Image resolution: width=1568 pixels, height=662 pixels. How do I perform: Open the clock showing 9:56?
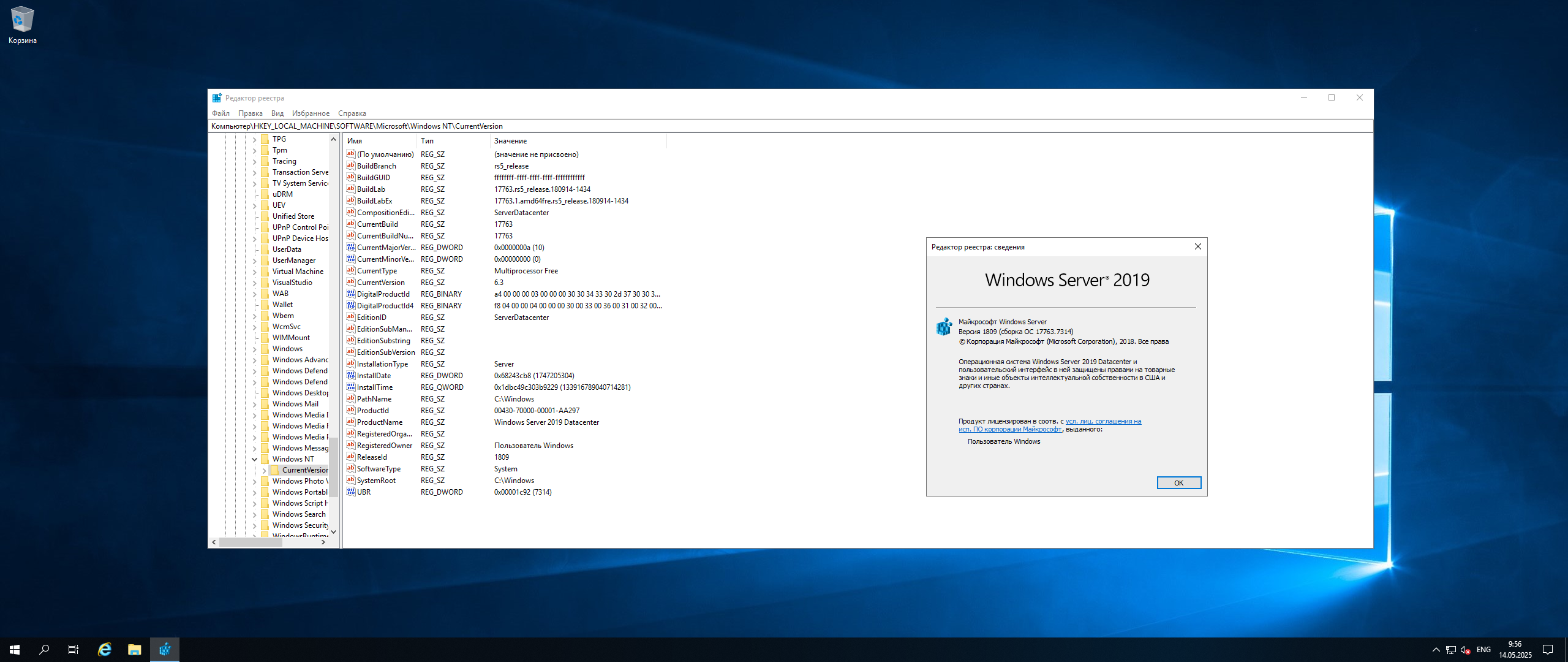[x=1515, y=650]
